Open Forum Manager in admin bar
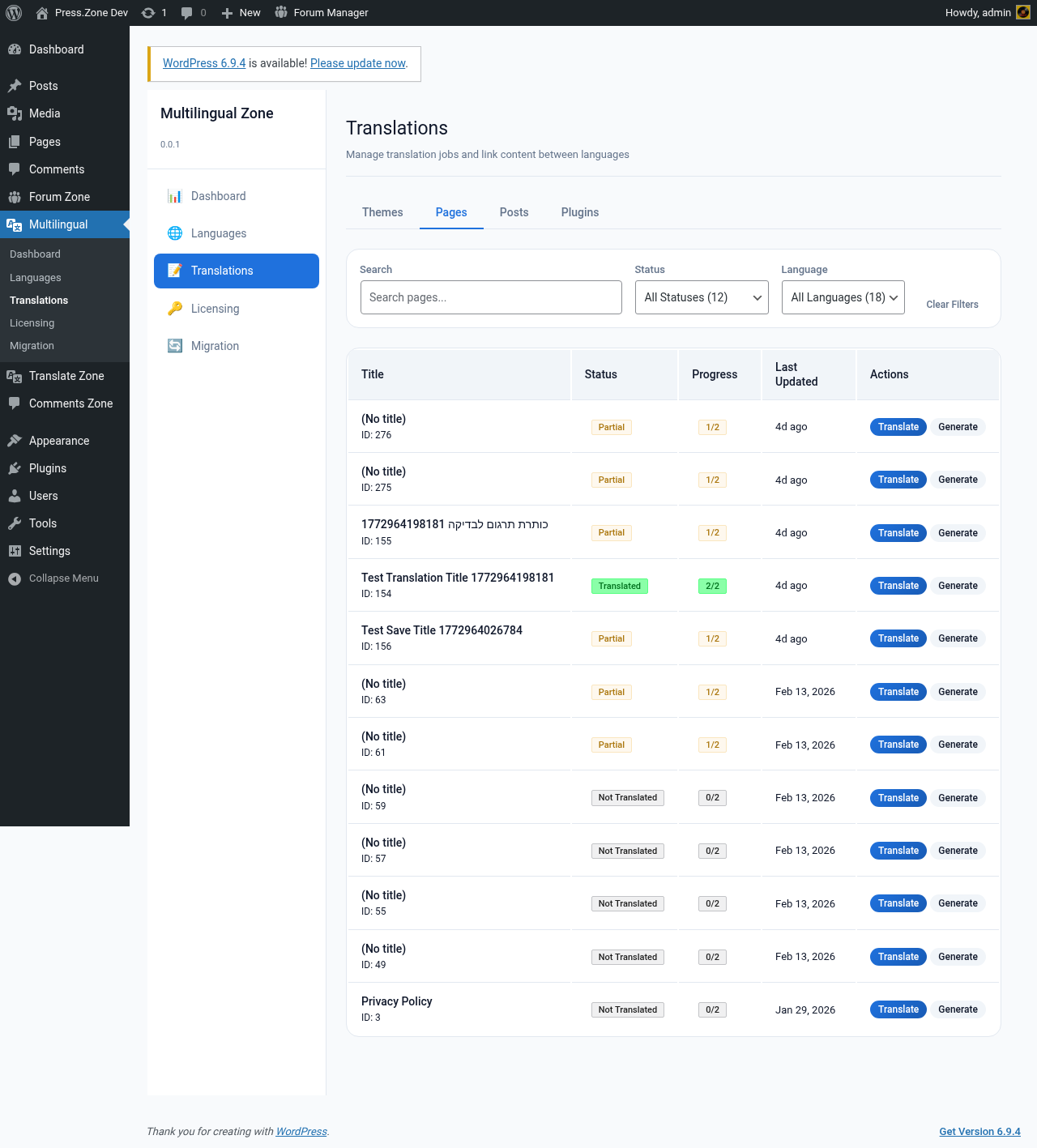Image resolution: width=1037 pixels, height=1148 pixels. pos(322,13)
